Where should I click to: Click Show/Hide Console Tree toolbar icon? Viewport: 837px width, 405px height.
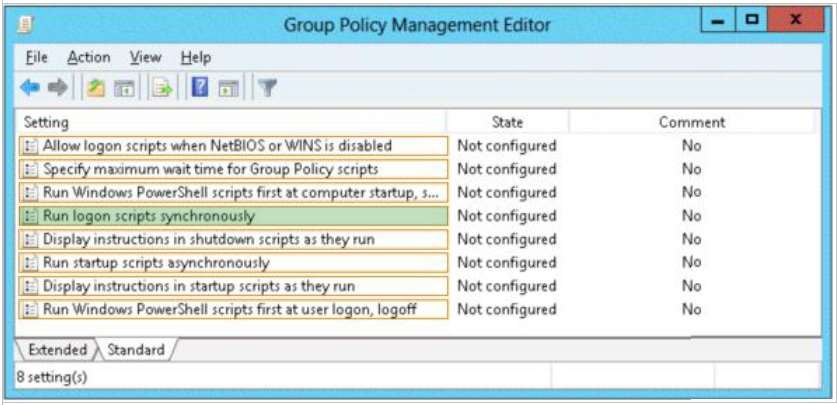click(124, 89)
